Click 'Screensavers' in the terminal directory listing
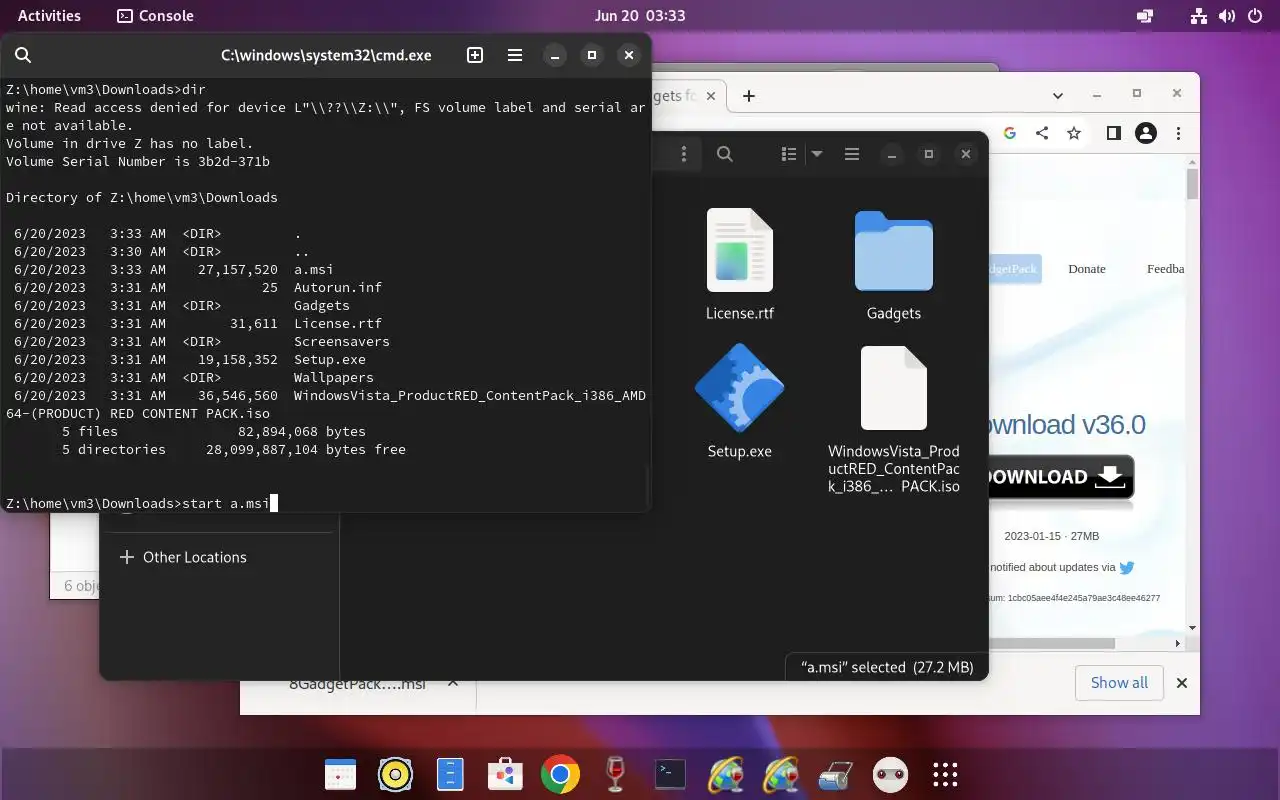 coord(342,341)
